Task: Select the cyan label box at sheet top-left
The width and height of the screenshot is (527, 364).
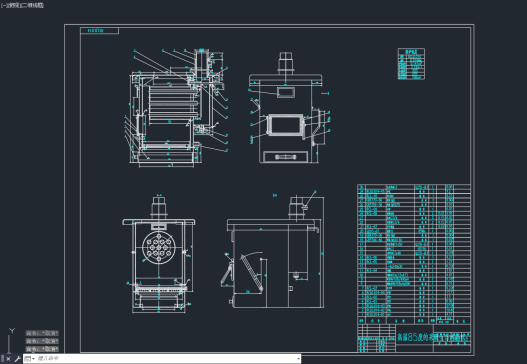Action: pos(99,31)
